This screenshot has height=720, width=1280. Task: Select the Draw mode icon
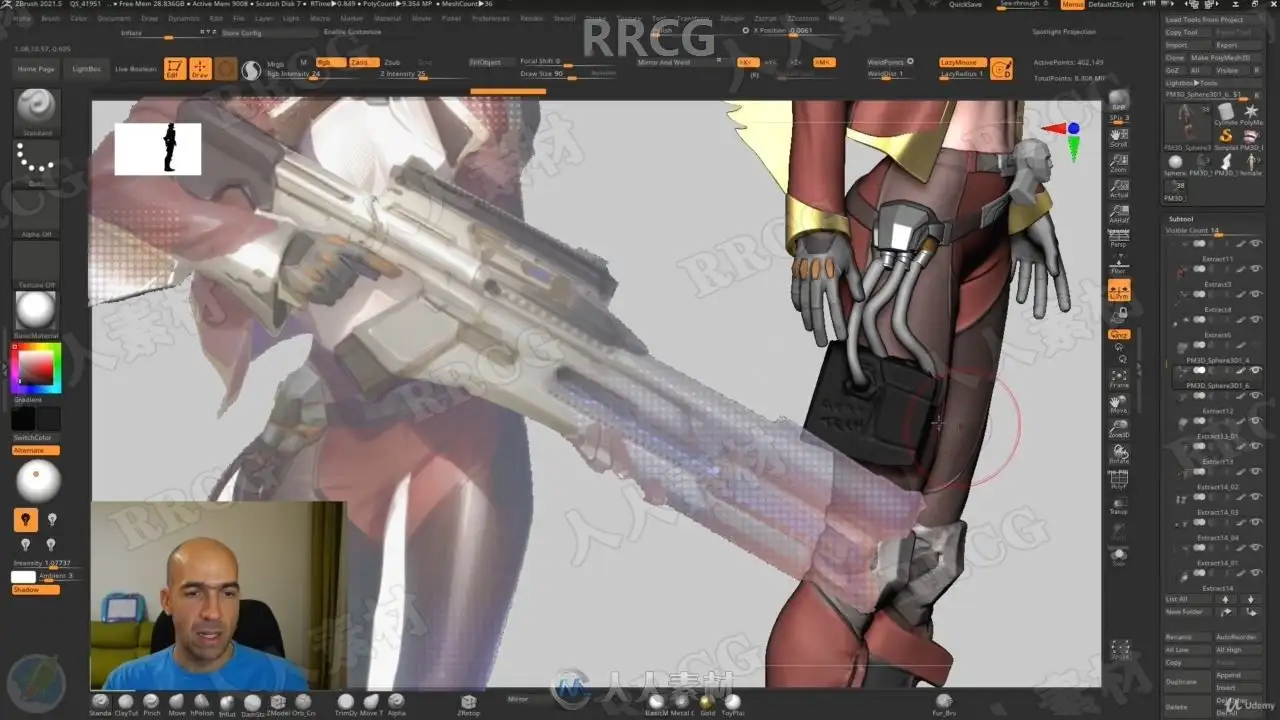(x=200, y=69)
